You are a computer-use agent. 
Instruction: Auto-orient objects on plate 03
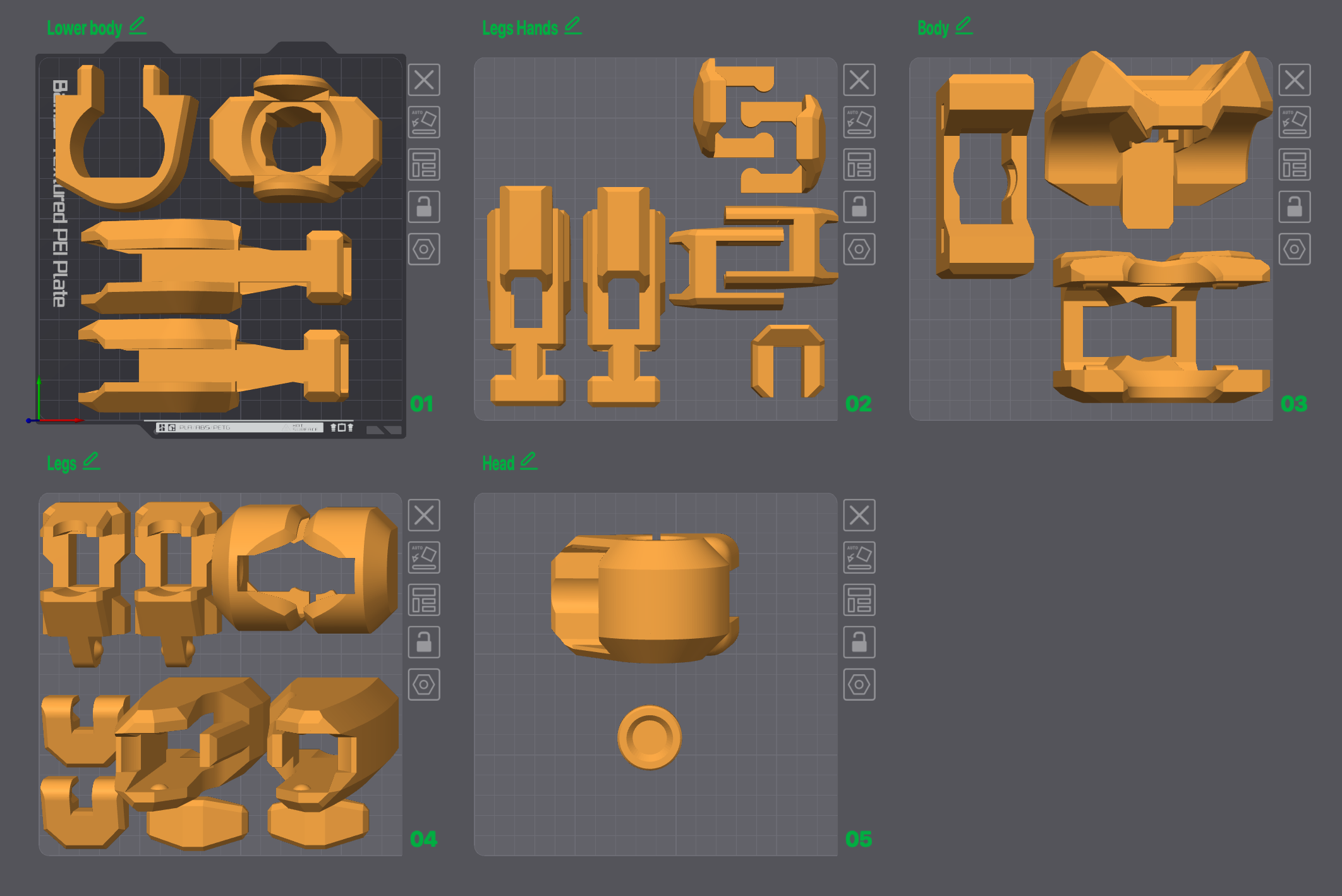1295,123
